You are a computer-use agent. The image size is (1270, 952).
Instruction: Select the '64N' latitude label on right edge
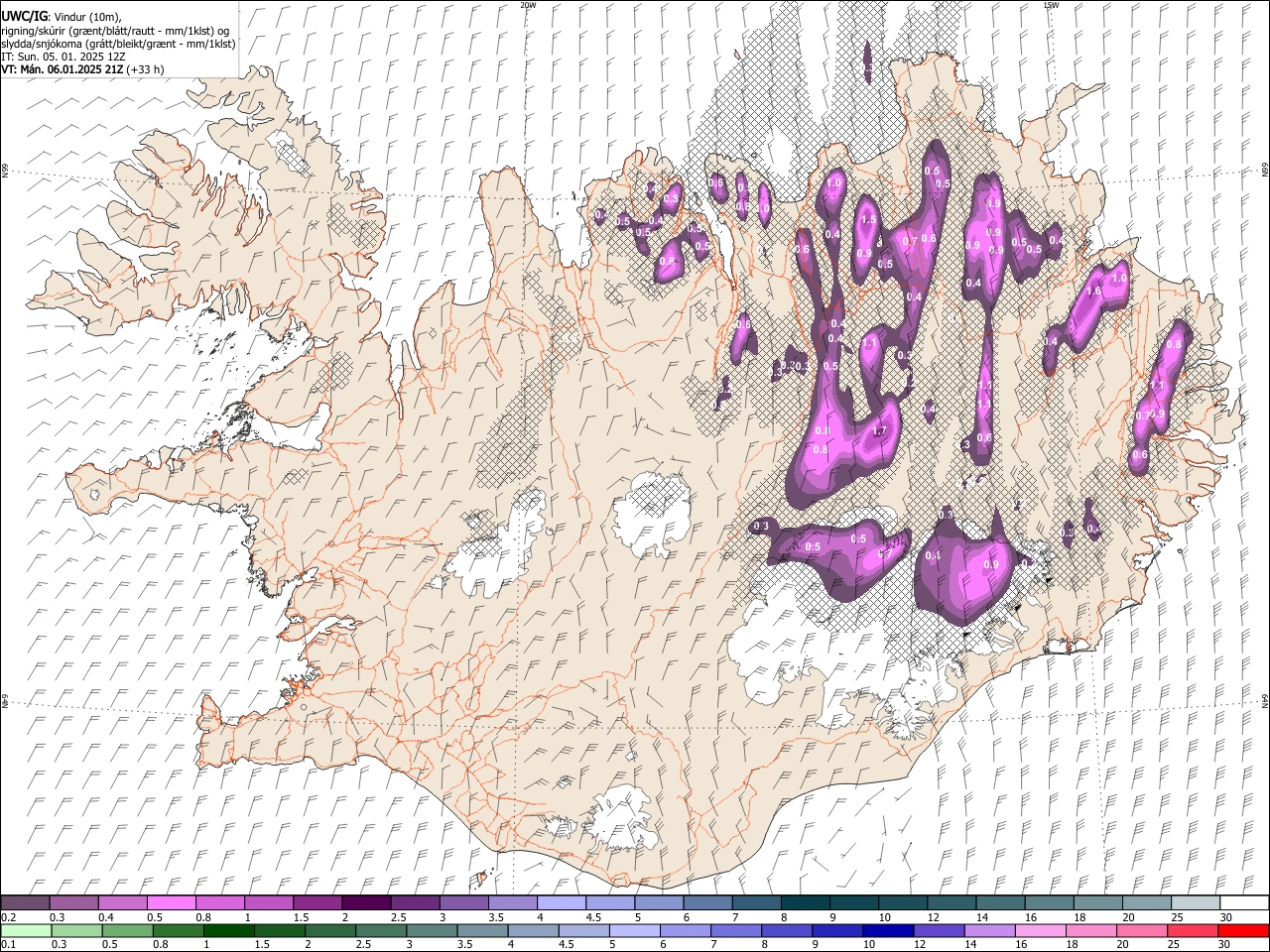1265,701
